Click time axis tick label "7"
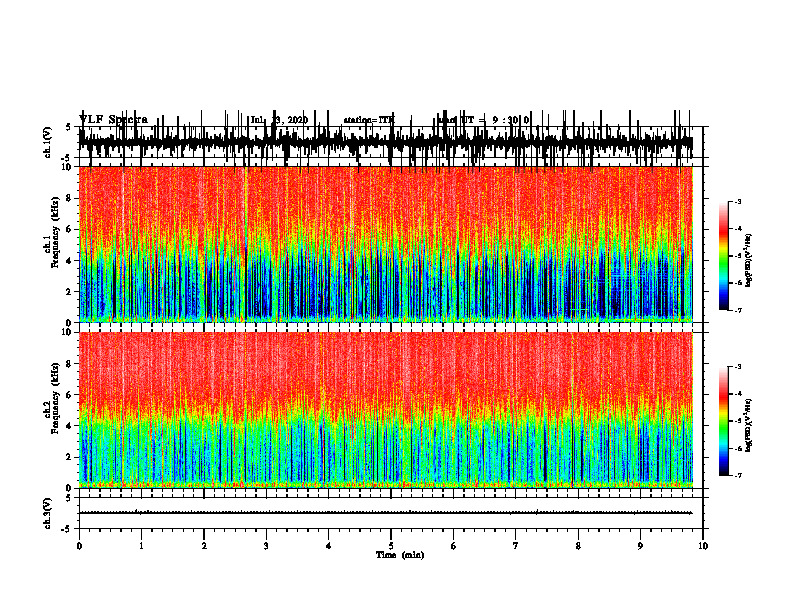 point(516,546)
